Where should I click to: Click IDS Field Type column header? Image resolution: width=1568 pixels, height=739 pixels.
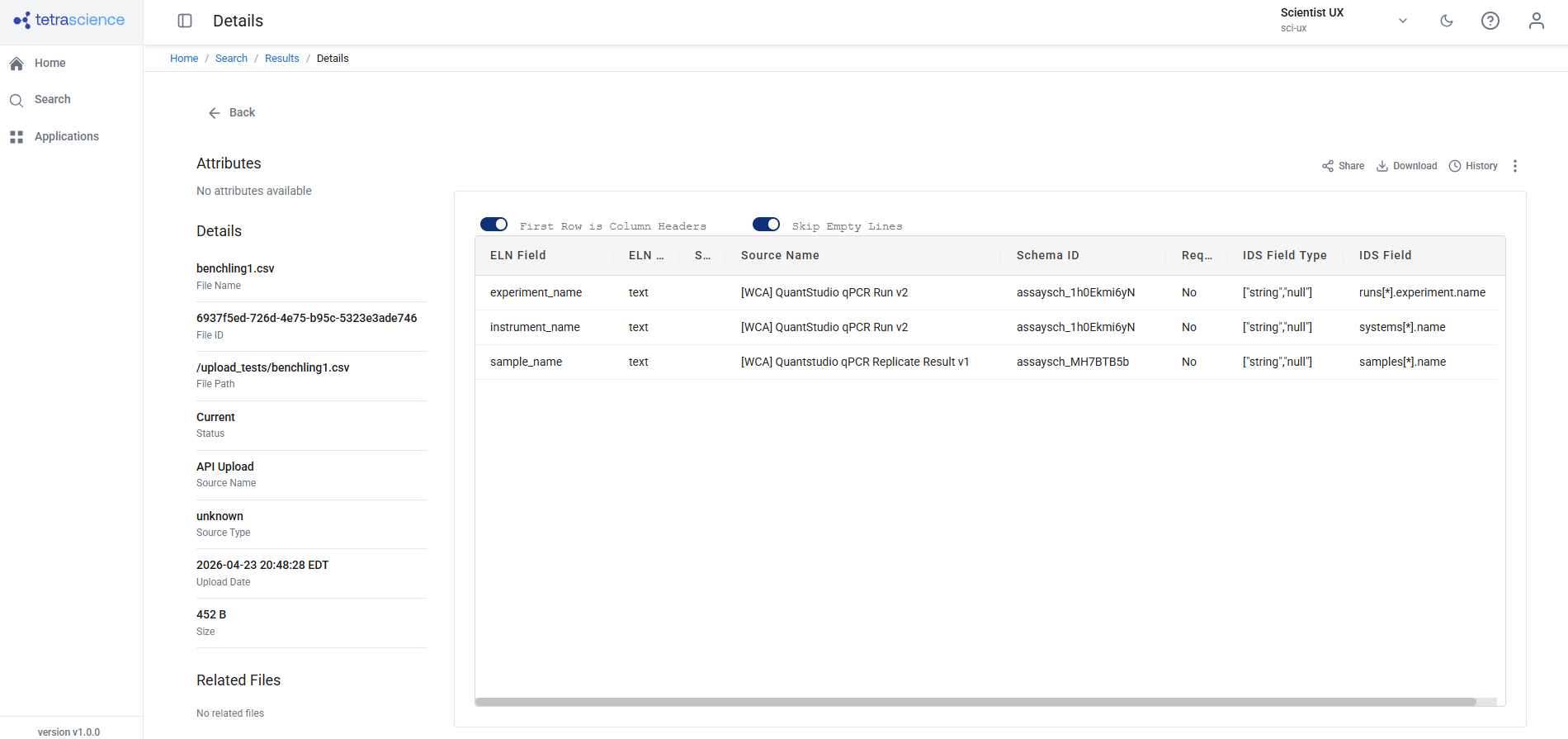pos(1285,255)
